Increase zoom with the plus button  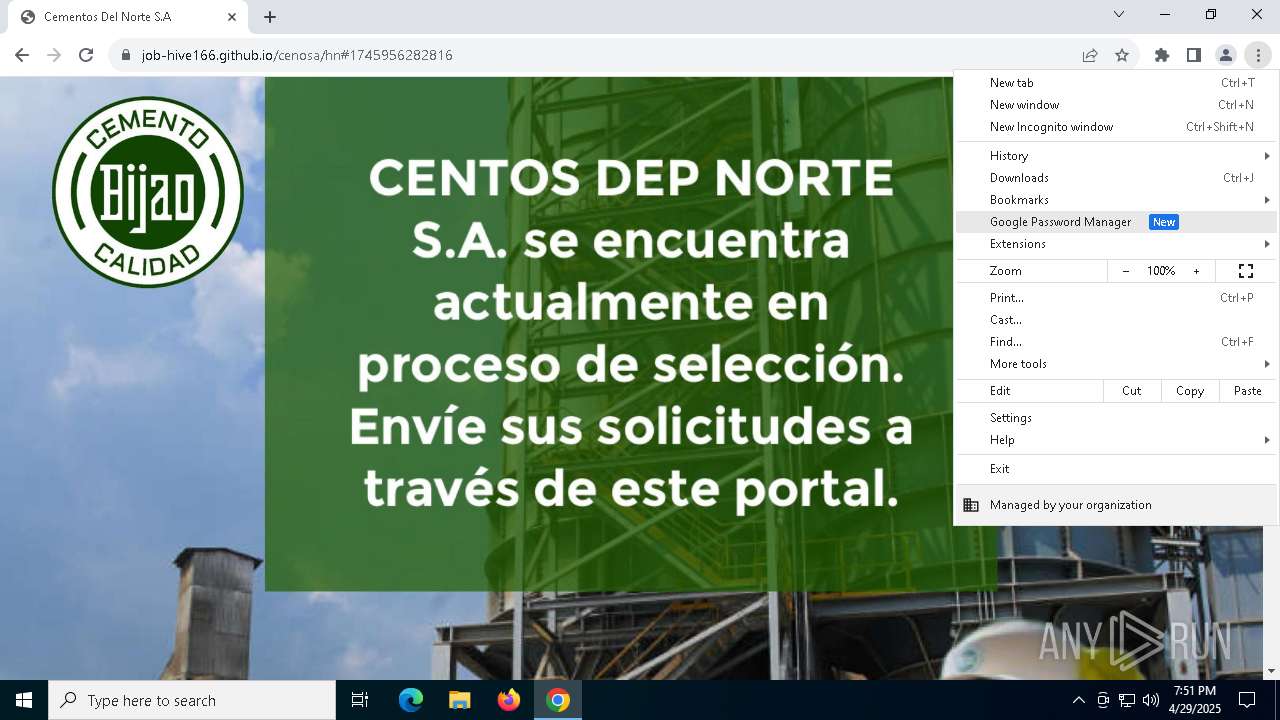(1196, 271)
